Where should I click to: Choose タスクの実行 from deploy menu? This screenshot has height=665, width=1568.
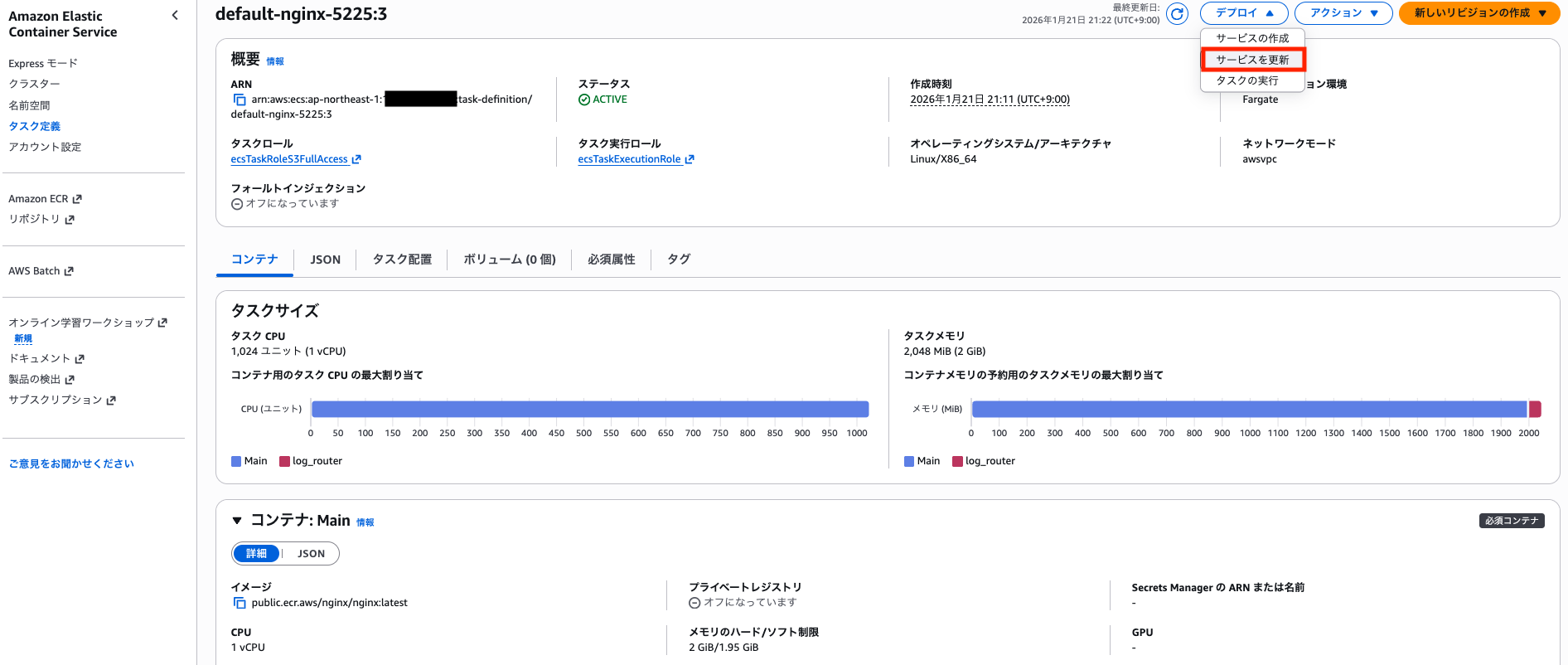pos(1252,80)
